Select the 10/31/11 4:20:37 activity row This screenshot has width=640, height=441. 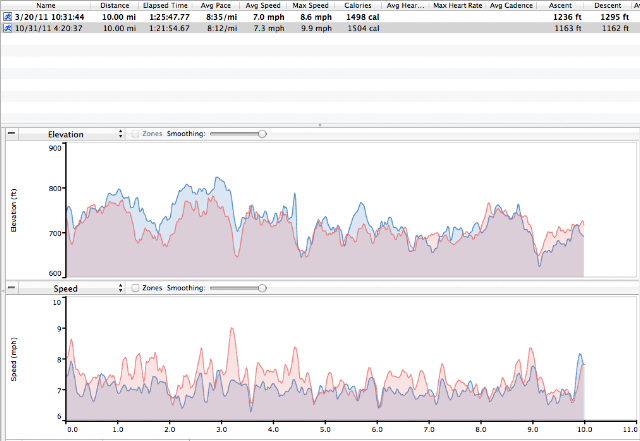[x=320, y=28]
